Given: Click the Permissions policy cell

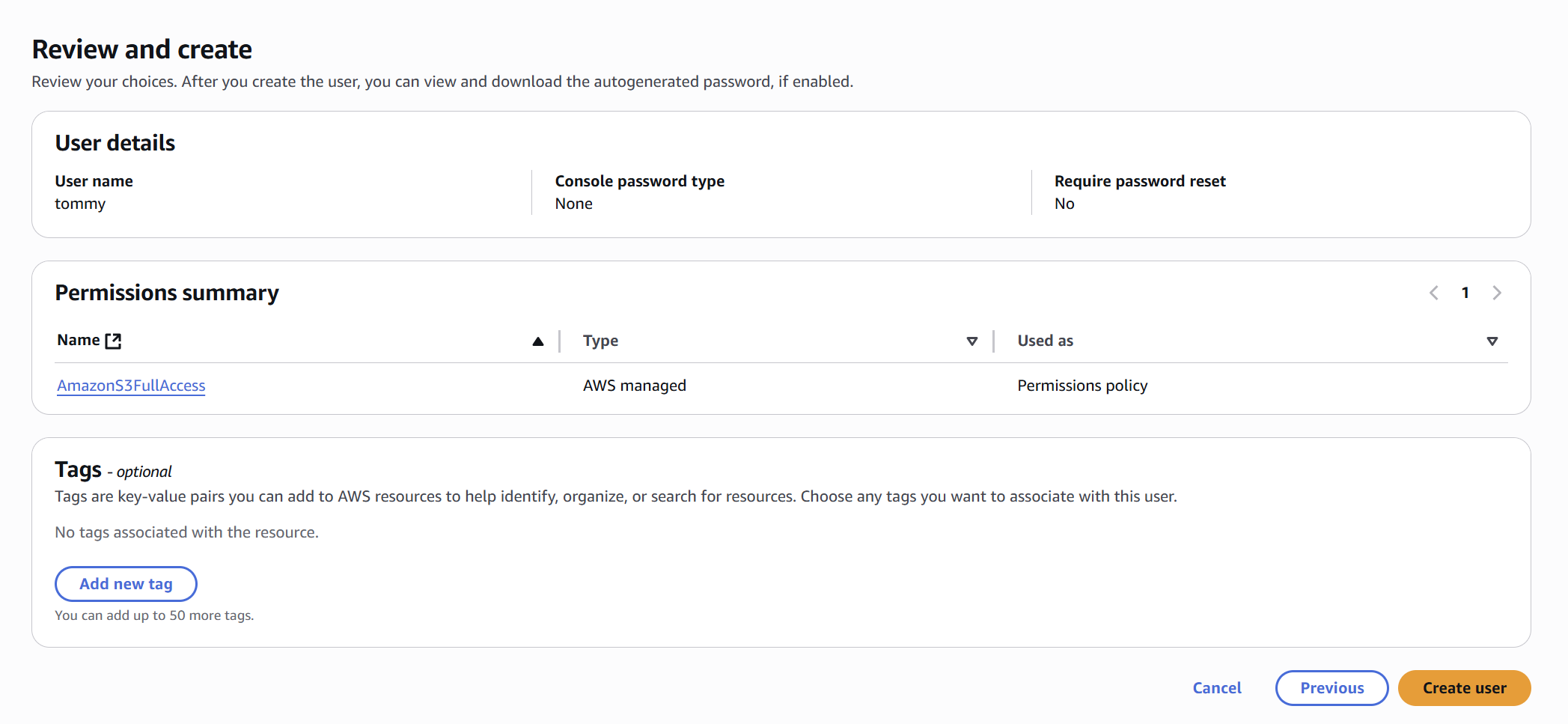Looking at the screenshot, I should click(1082, 386).
